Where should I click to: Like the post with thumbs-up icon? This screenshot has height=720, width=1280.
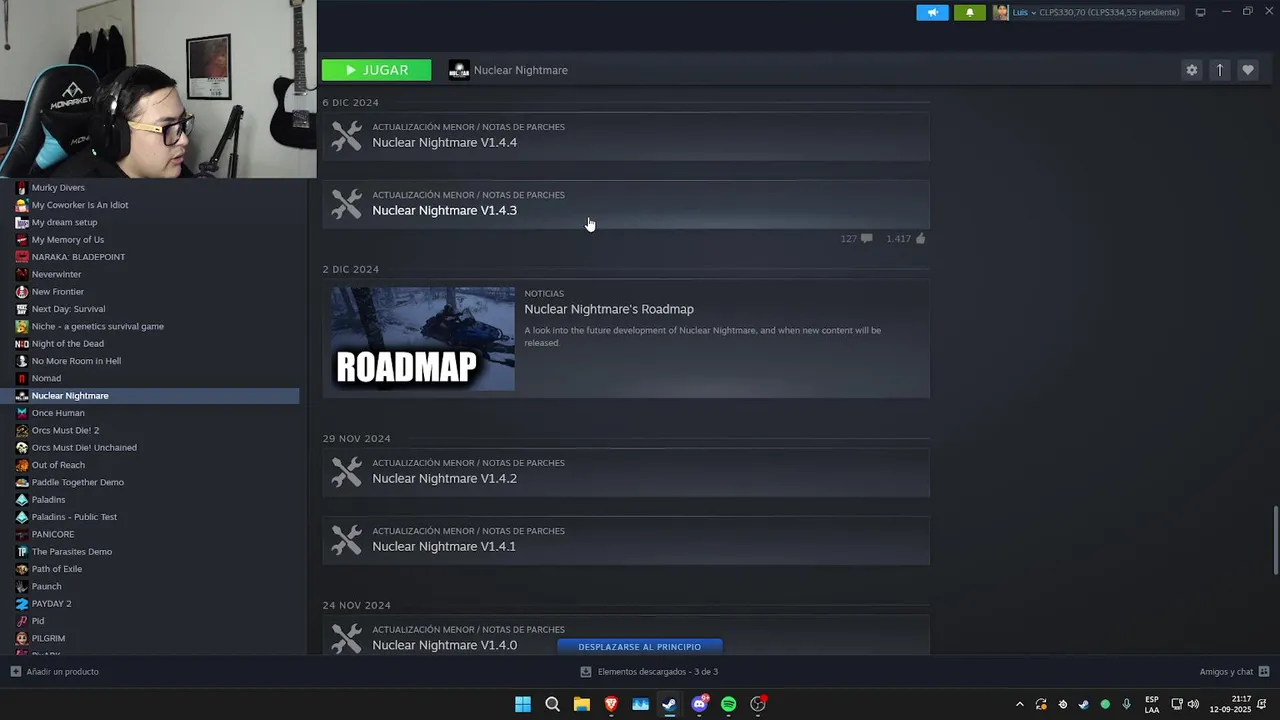point(920,238)
